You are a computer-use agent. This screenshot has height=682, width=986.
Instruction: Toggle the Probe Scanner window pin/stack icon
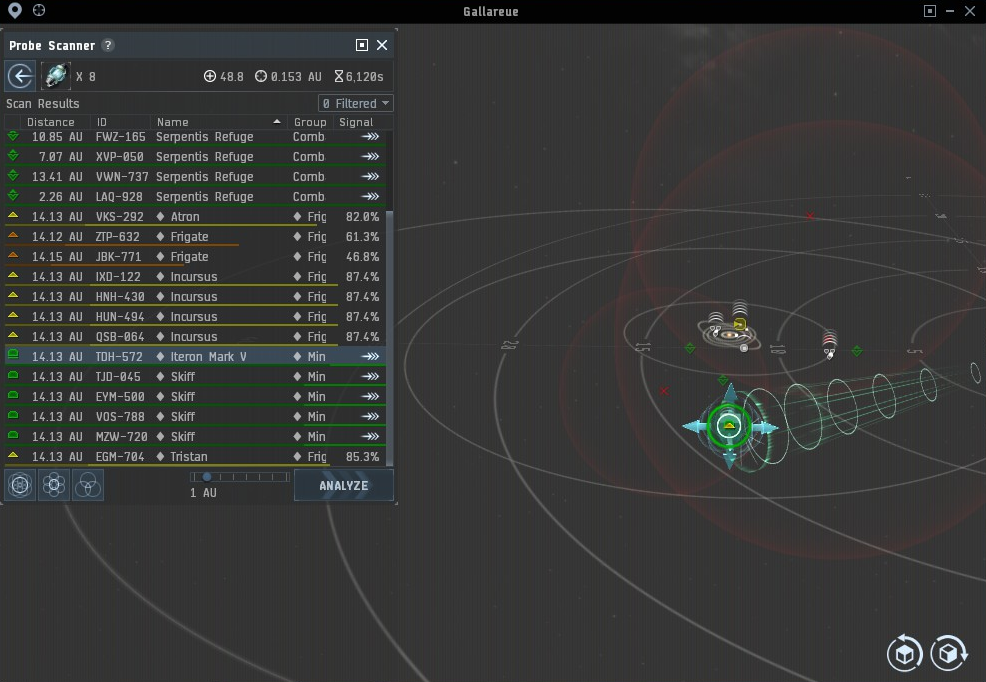click(x=362, y=45)
